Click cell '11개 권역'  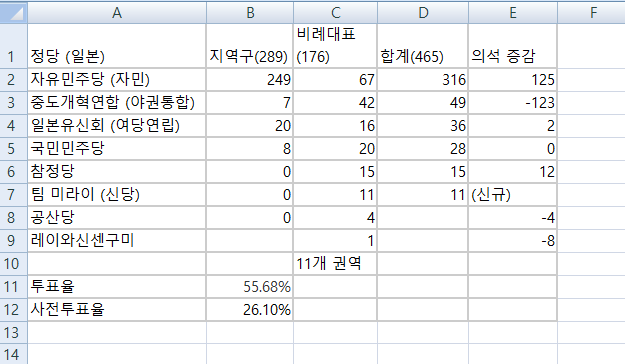(x=335, y=264)
